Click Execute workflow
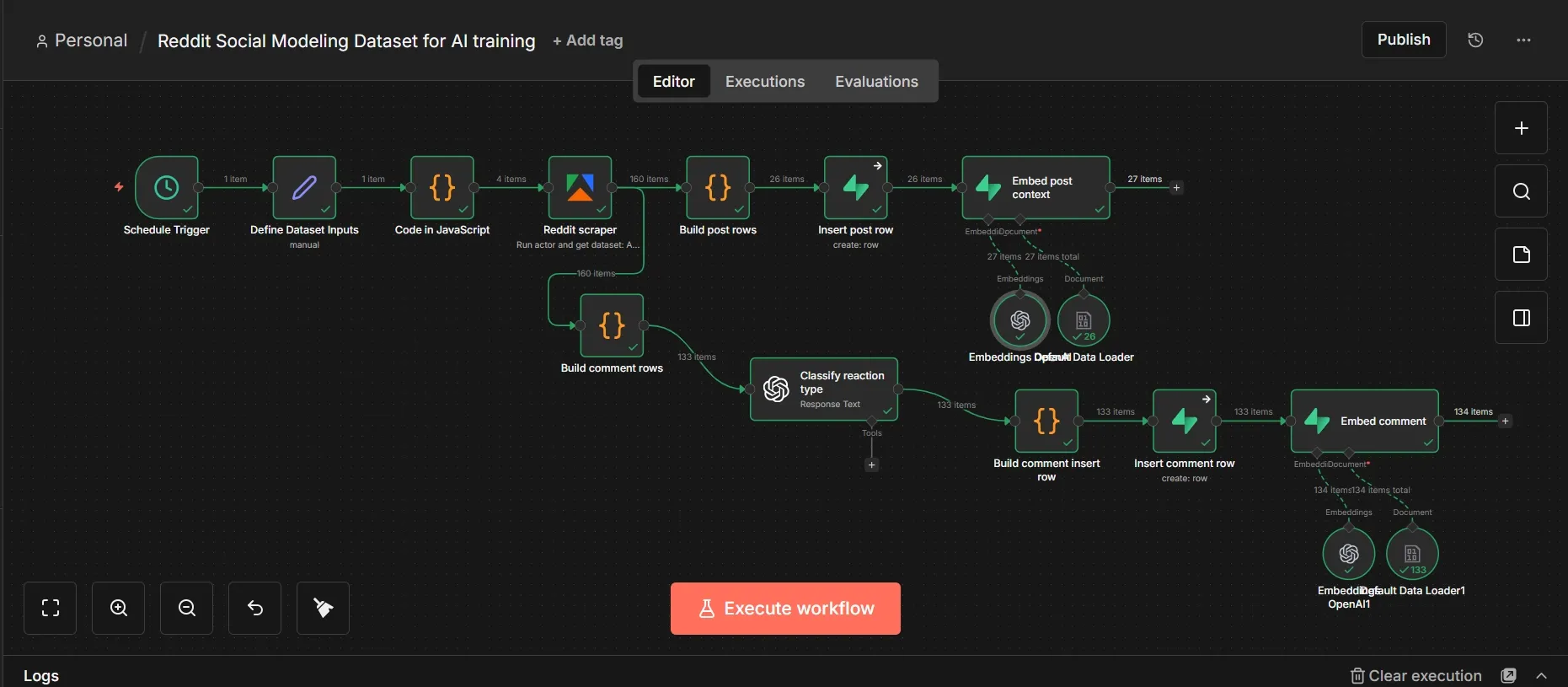 [785, 609]
